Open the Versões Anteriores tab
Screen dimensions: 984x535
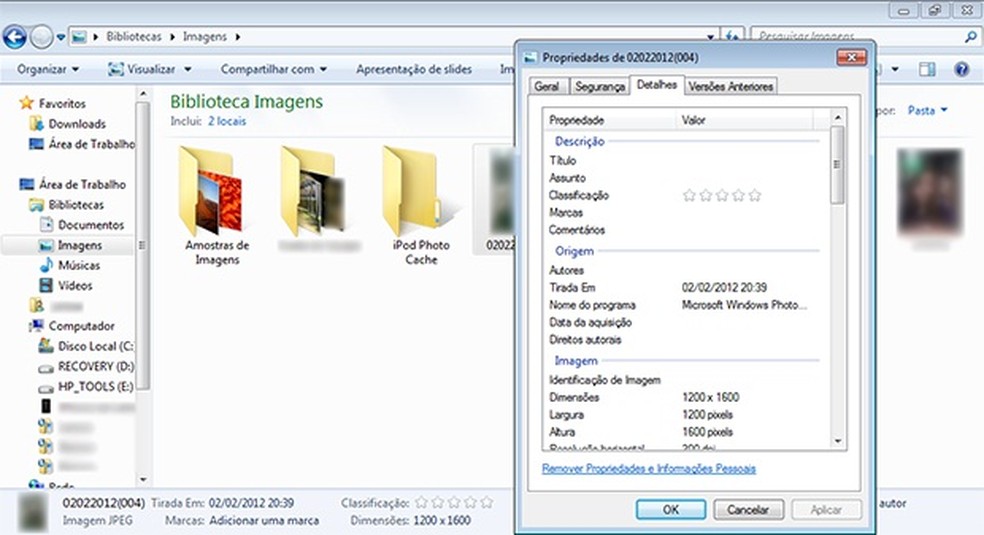pyautogui.click(x=731, y=87)
